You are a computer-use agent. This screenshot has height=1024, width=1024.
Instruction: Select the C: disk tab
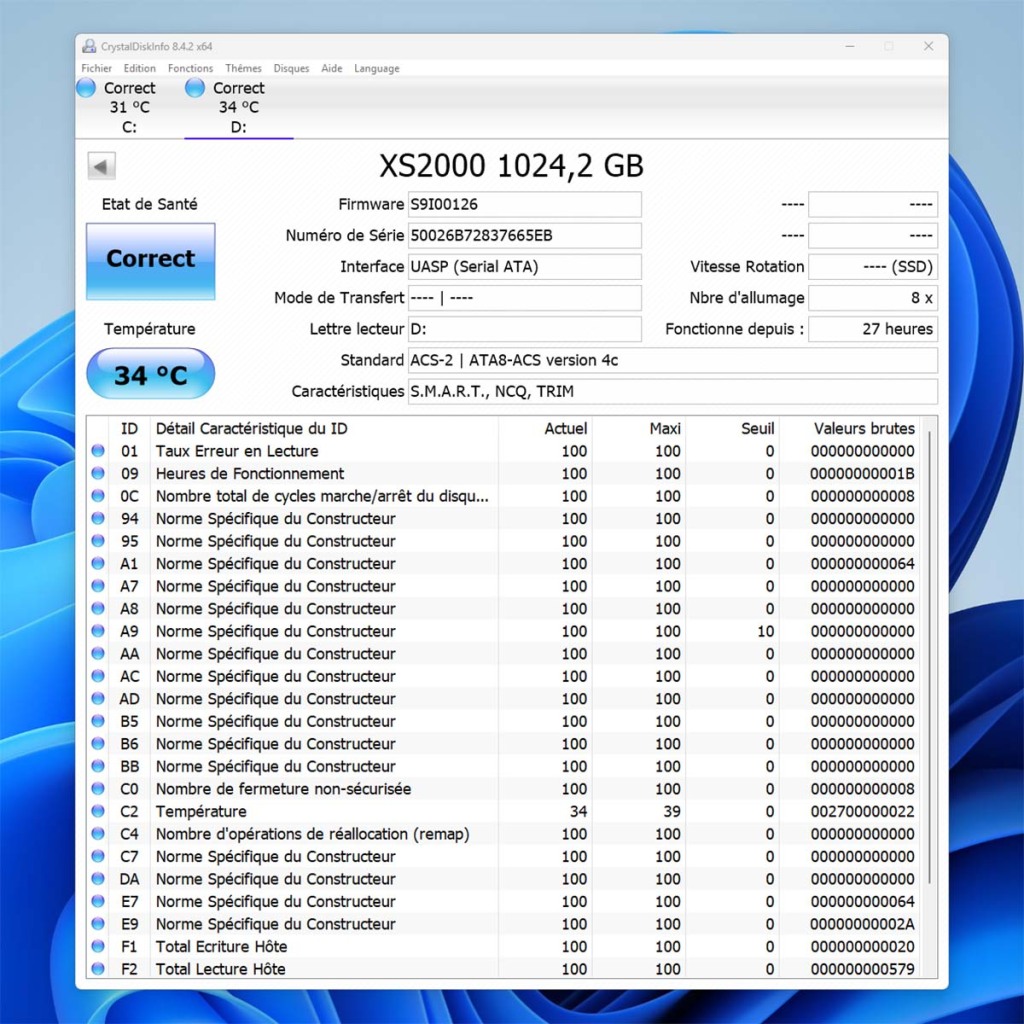point(129,107)
